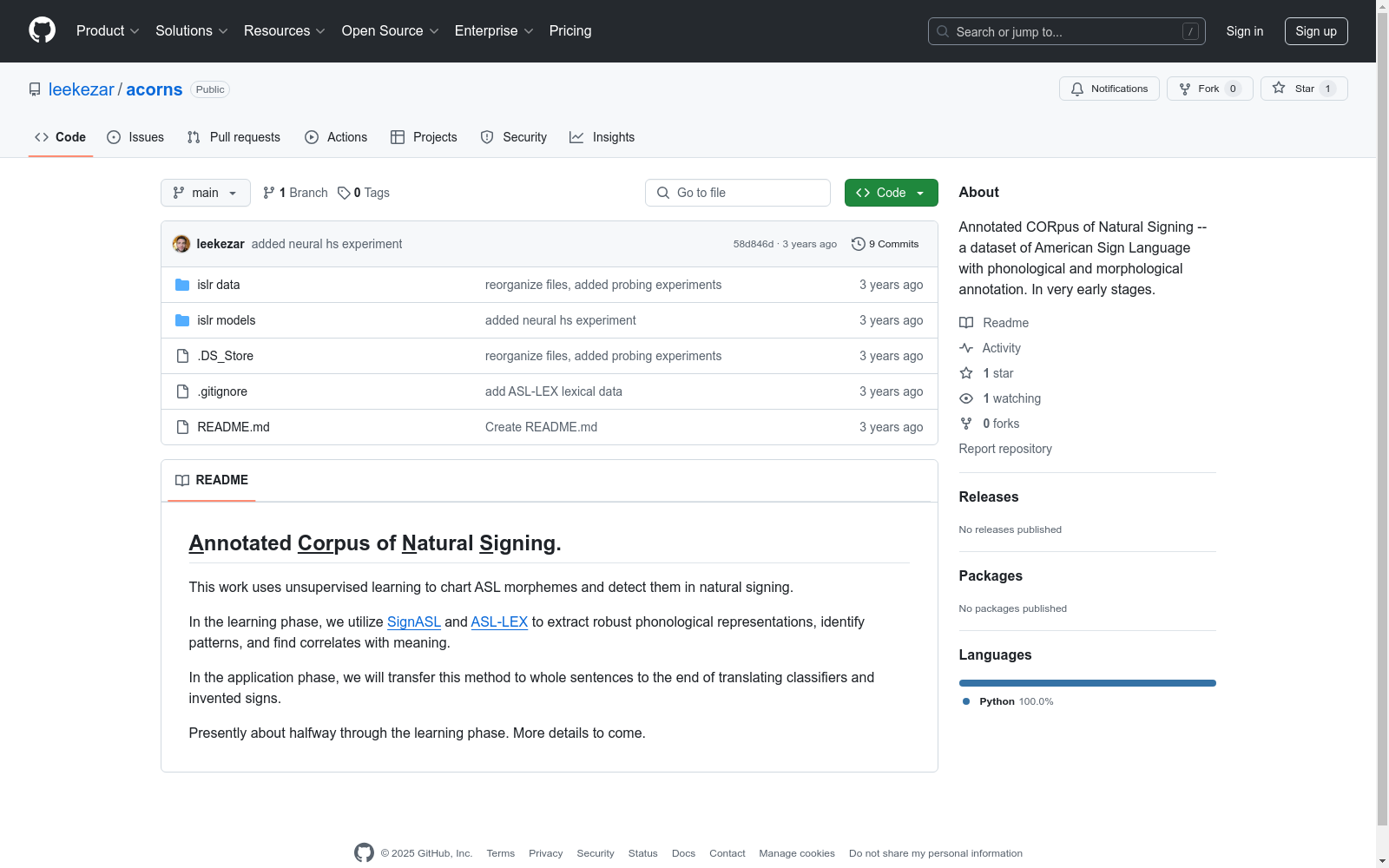The height and width of the screenshot is (868, 1389).
Task: Click the islr data folder icon
Action: (x=182, y=285)
